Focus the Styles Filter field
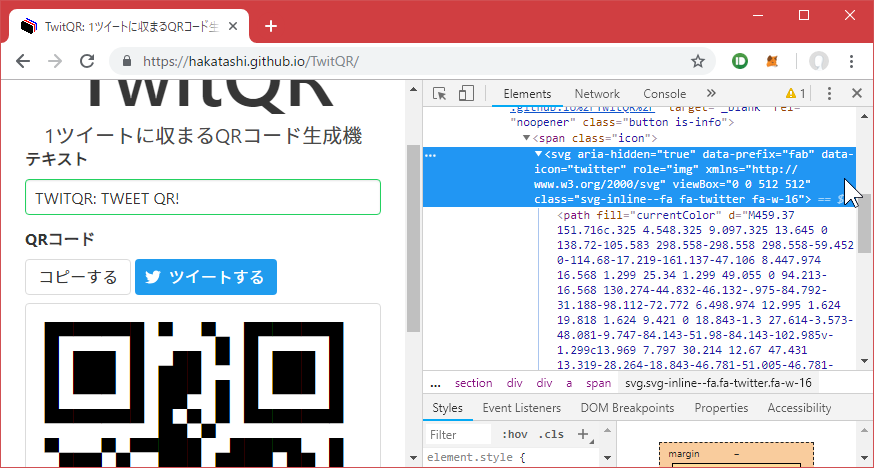Image resolution: width=874 pixels, height=468 pixels. coord(458,435)
